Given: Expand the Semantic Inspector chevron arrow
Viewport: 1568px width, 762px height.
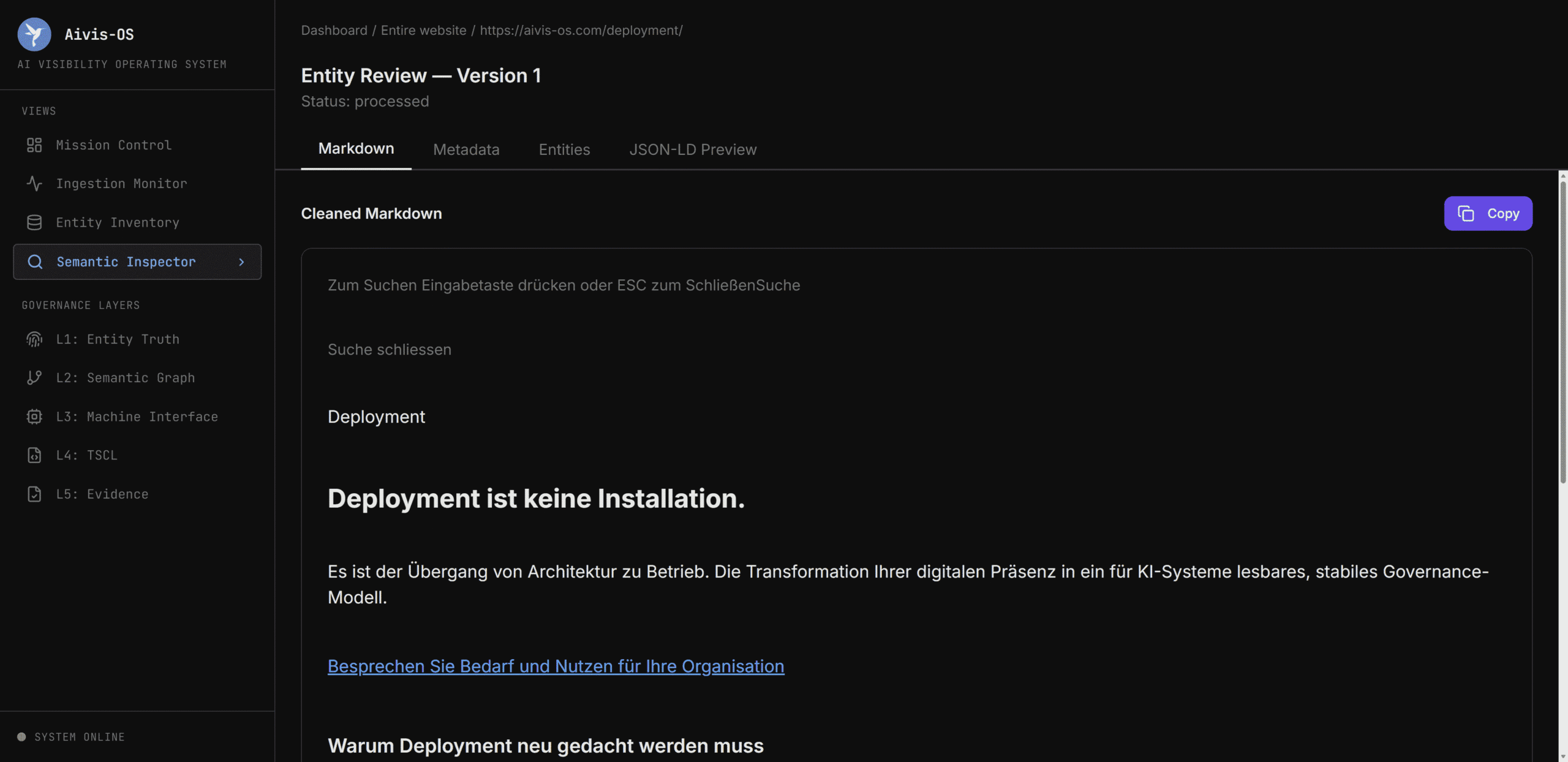Looking at the screenshot, I should click(x=241, y=262).
